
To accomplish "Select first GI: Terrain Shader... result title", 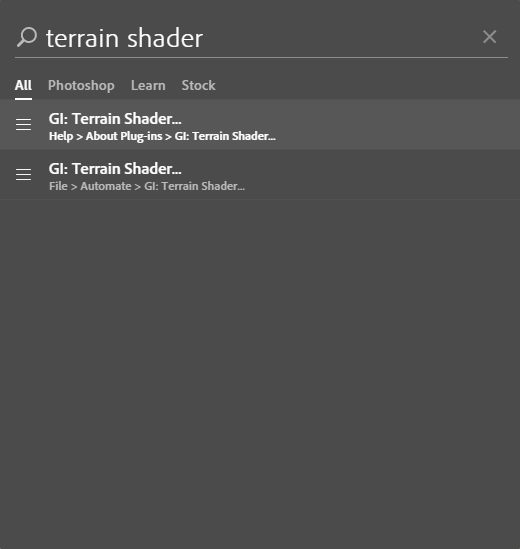I will (x=115, y=119).
